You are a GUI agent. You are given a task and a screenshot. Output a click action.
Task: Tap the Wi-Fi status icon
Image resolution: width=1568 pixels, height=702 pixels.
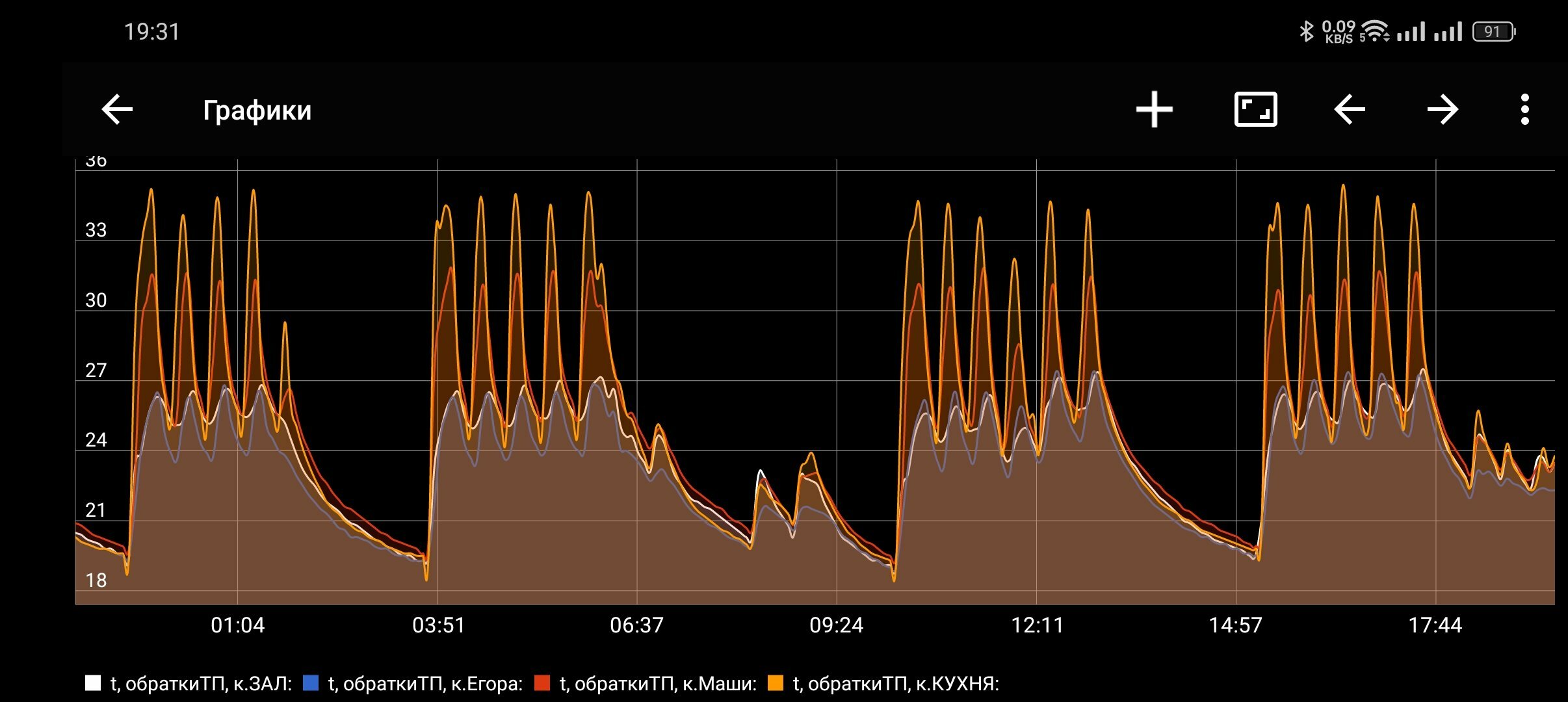point(1374,31)
